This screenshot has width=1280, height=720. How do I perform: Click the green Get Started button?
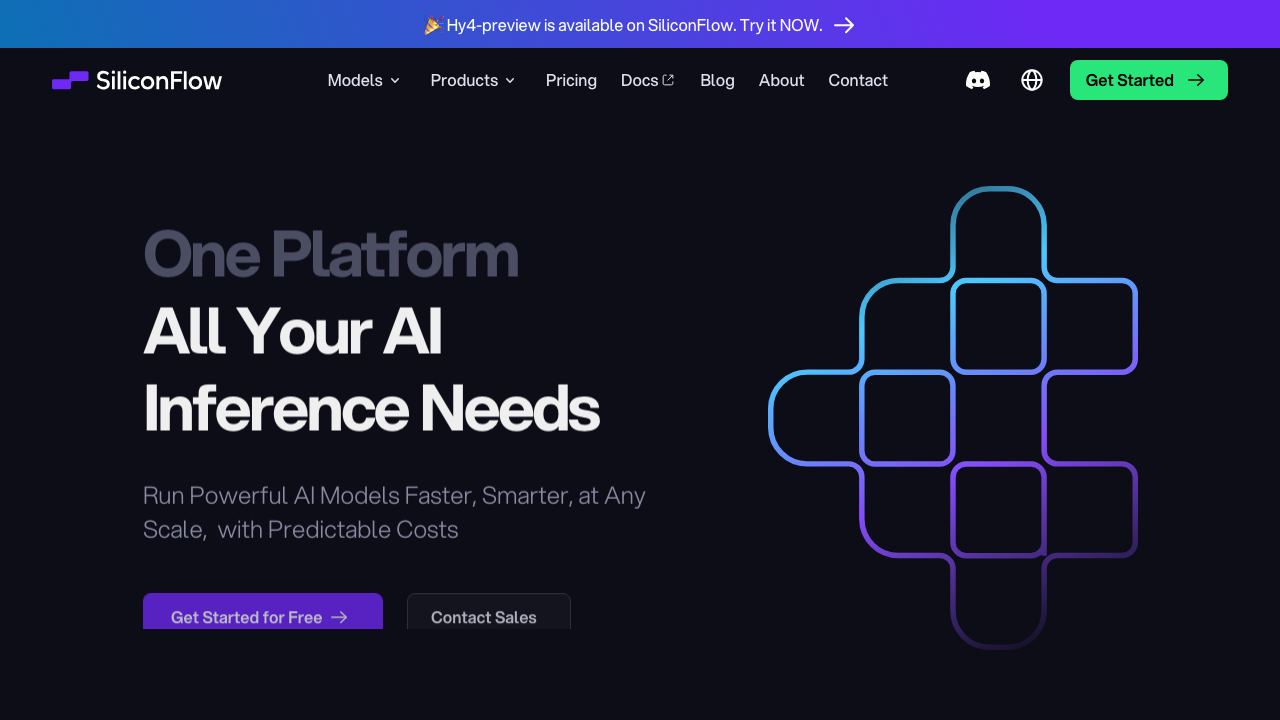1149,80
